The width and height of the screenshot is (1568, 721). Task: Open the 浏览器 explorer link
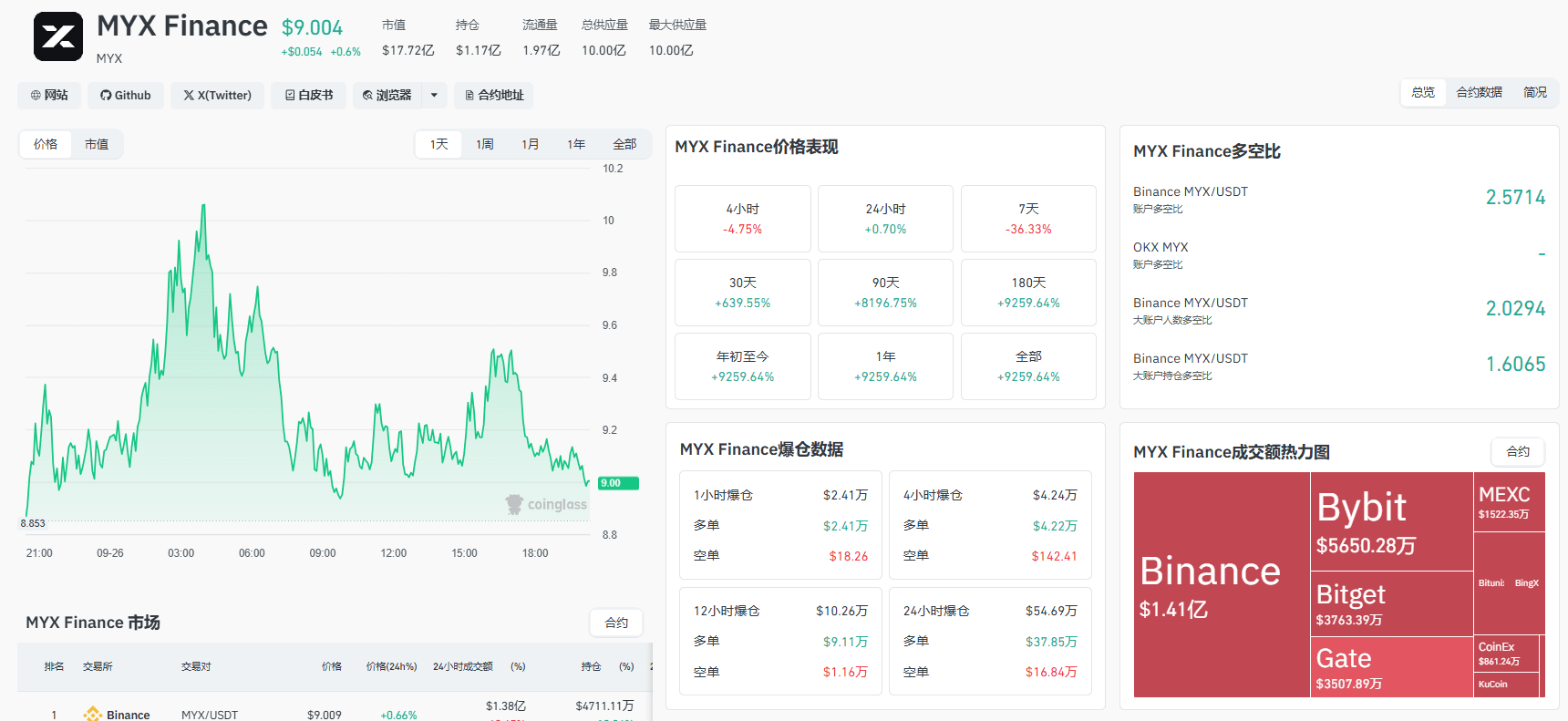point(387,95)
